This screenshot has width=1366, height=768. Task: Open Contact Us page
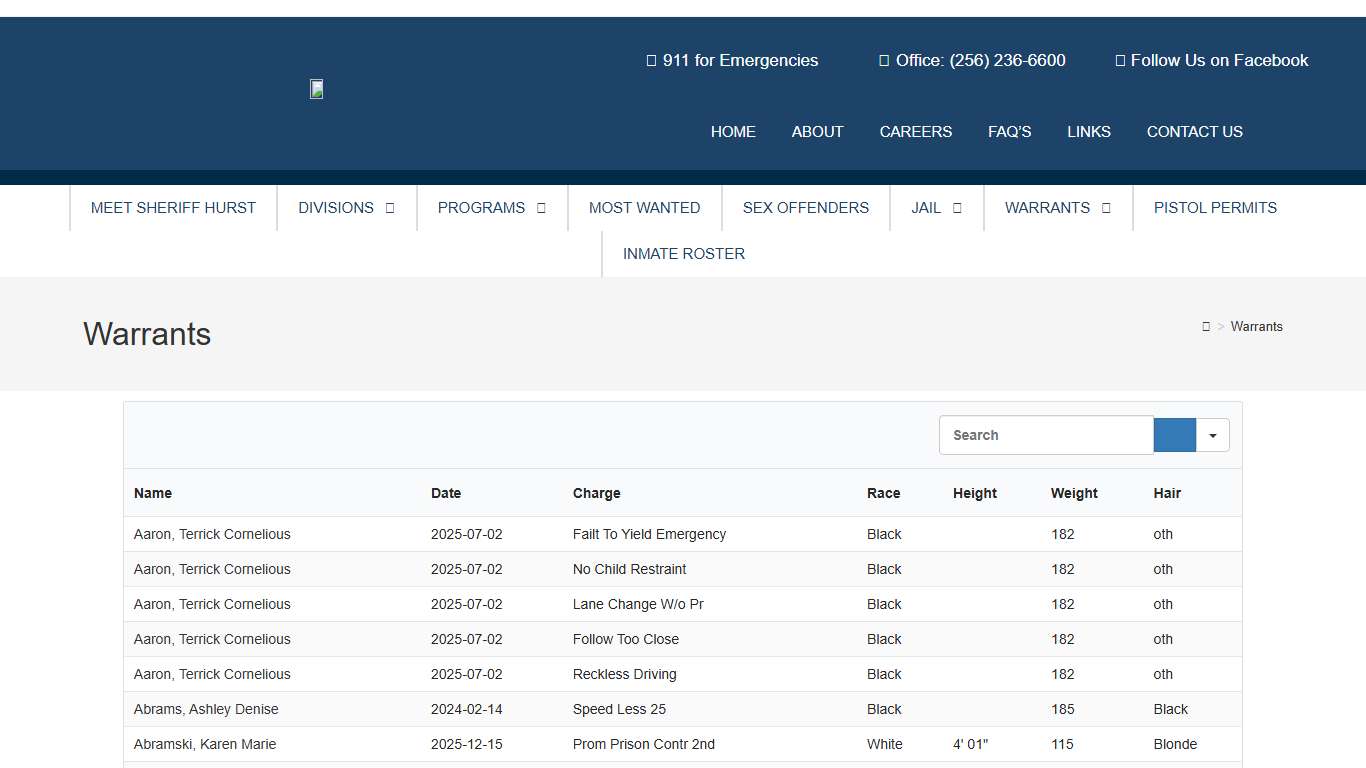pos(1194,132)
